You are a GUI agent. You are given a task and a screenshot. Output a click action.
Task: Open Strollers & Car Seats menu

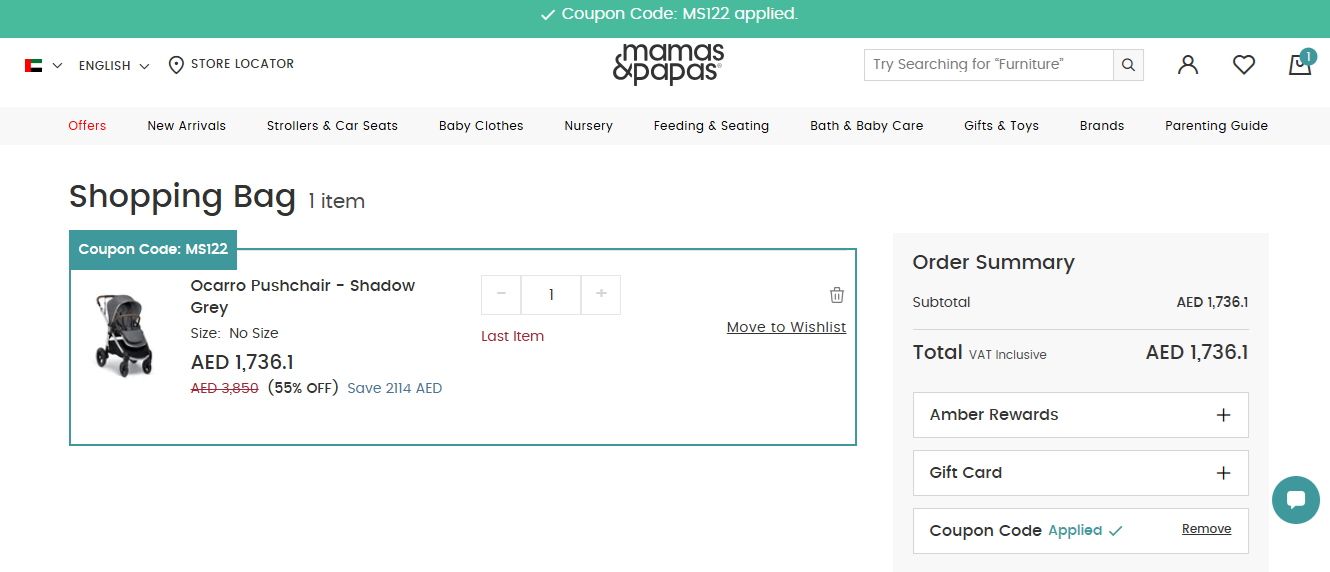pos(332,126)
